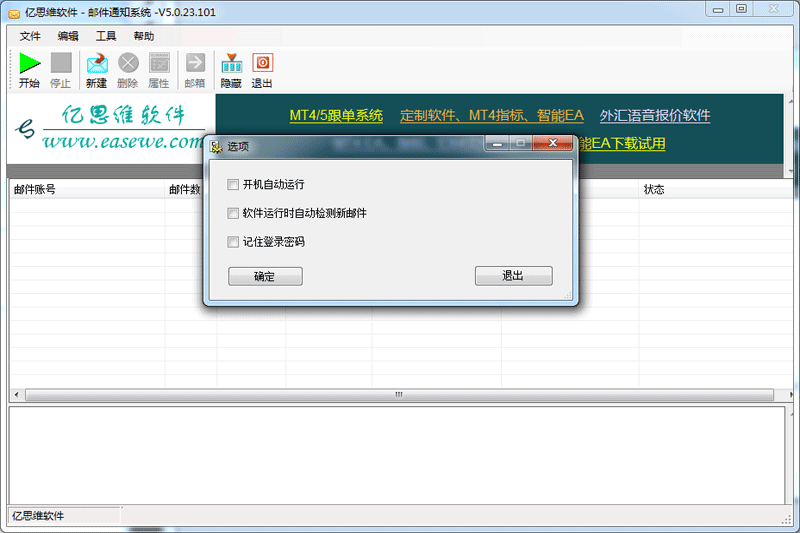The width and height of the screenshot is (800, 533).
Task: Click inside the lower log text area
Action: tap(396, 455)
